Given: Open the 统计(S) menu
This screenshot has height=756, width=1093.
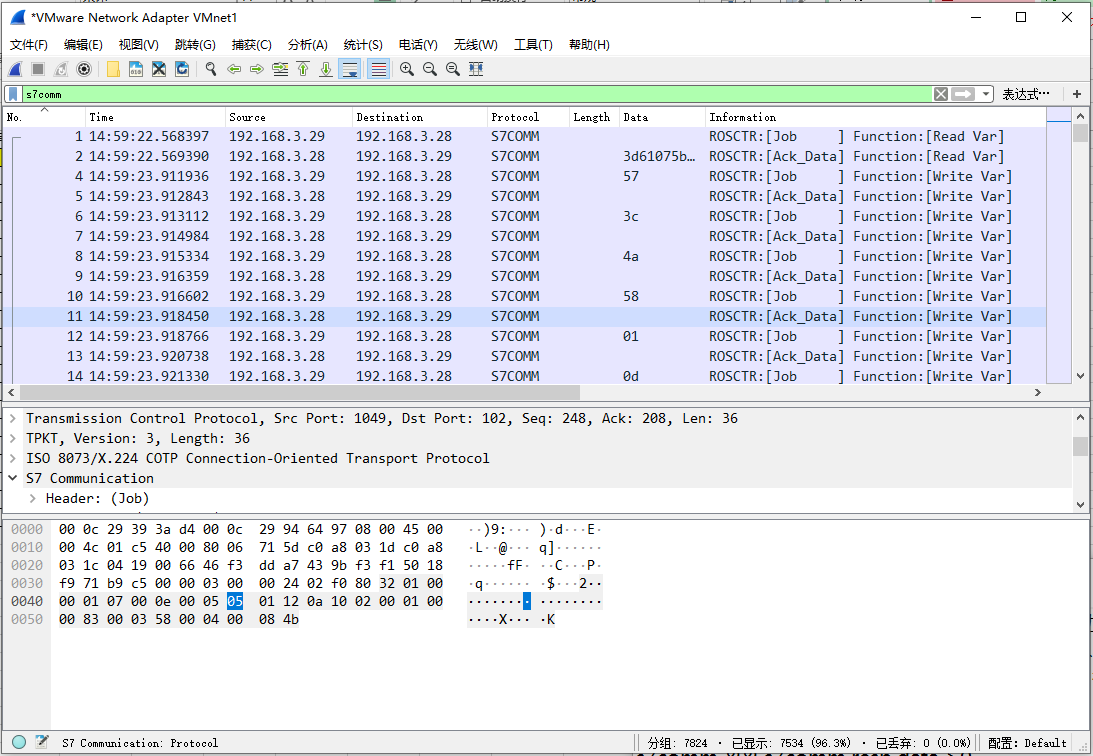Looking at the screenshot, I should click(x=363, y=45).
